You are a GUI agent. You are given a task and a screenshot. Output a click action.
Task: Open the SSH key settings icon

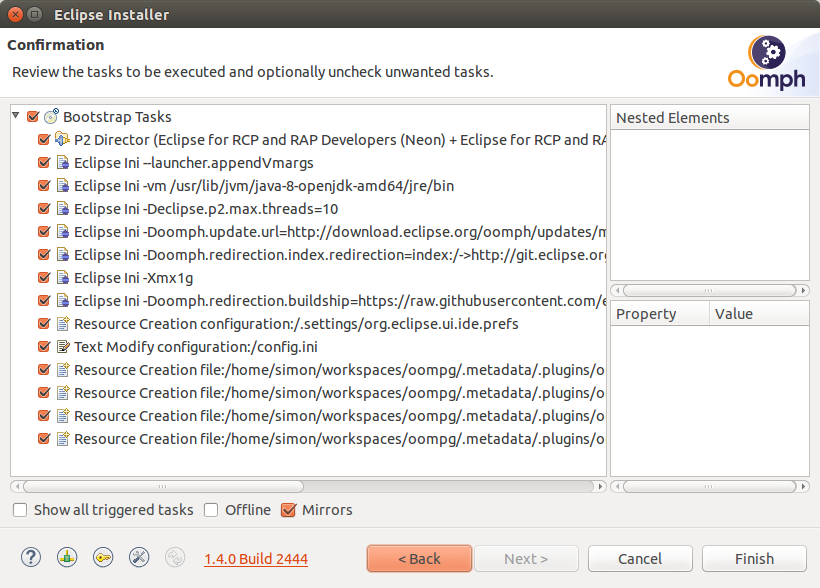pos(103,558)
